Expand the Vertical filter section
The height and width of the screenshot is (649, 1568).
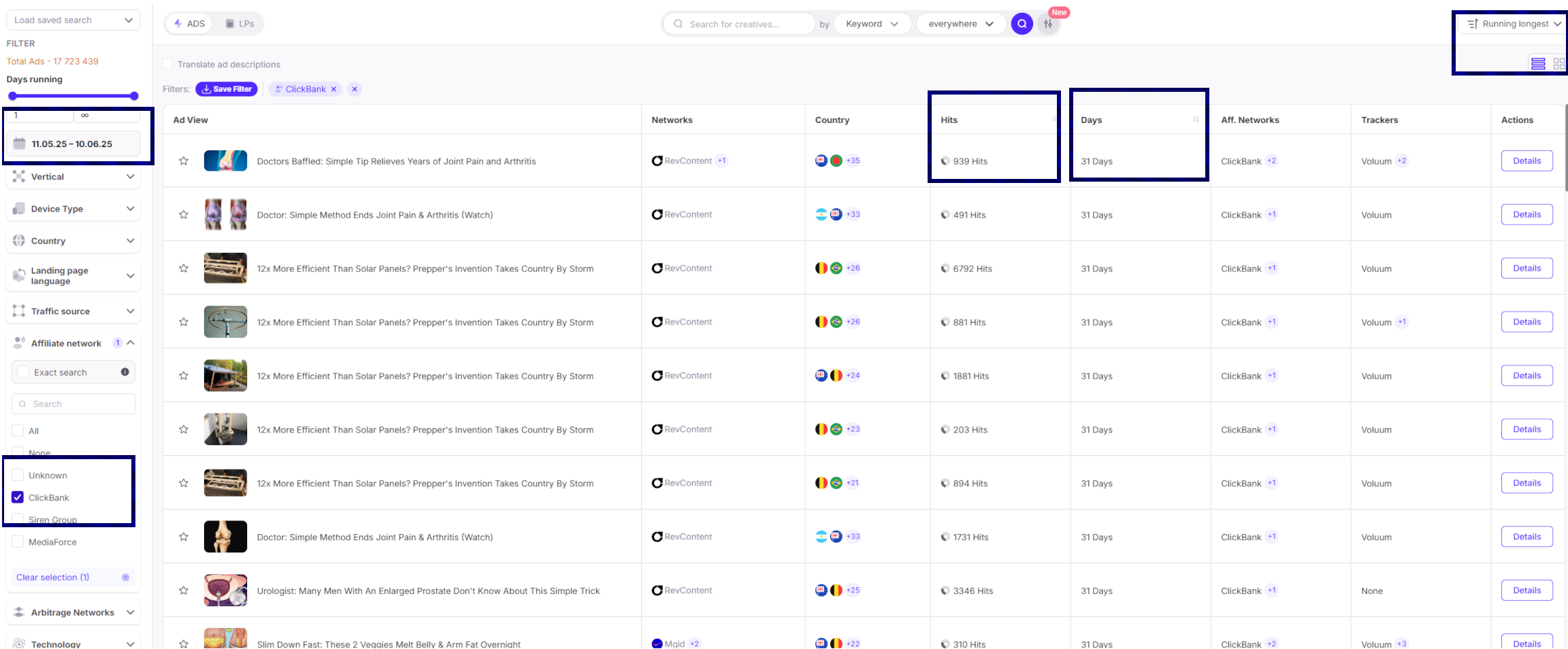pos(130,177)
